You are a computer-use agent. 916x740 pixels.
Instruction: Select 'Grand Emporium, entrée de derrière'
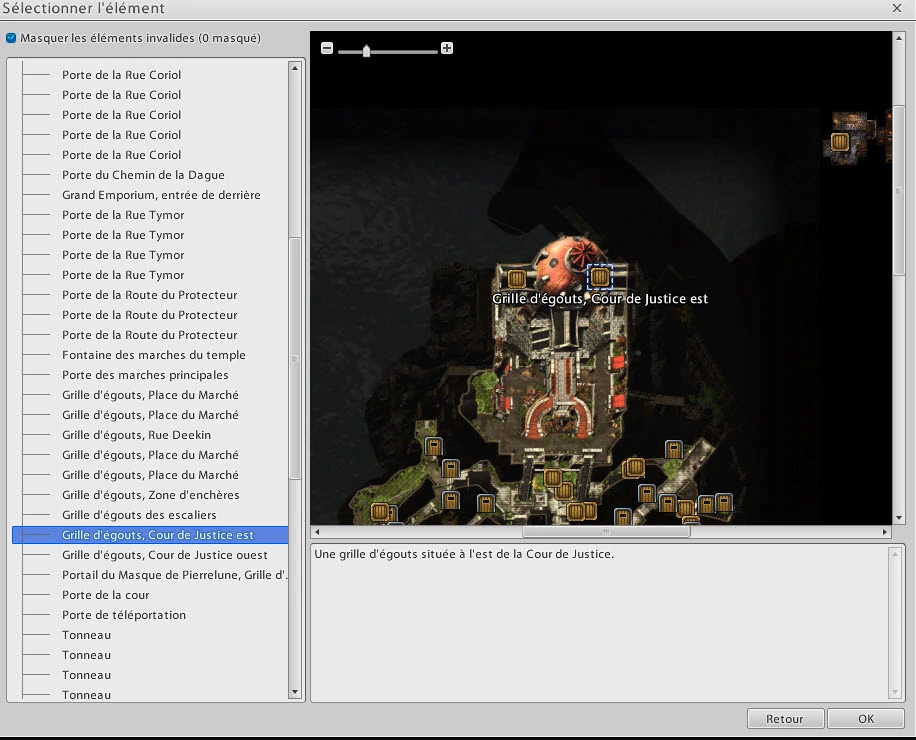(x=161, y=194)
